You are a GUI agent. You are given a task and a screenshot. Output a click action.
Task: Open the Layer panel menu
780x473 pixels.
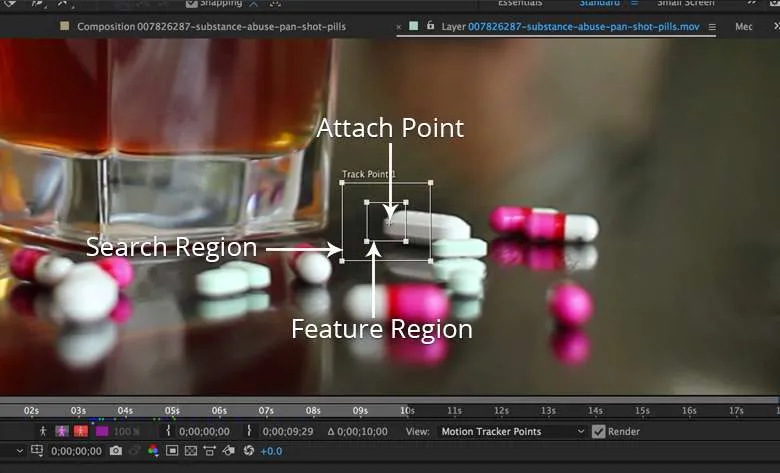click(712, 27)
